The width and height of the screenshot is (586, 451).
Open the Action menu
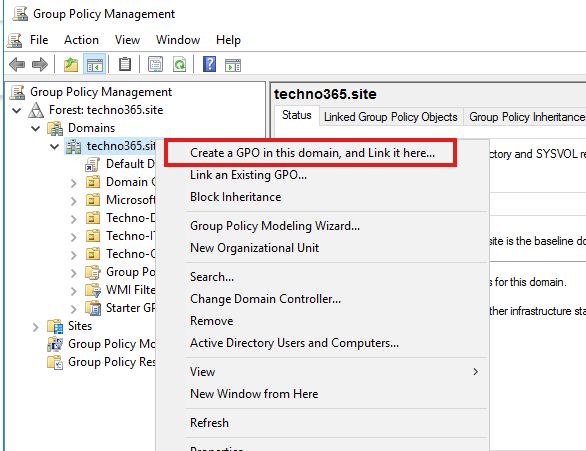pos(81,40)
